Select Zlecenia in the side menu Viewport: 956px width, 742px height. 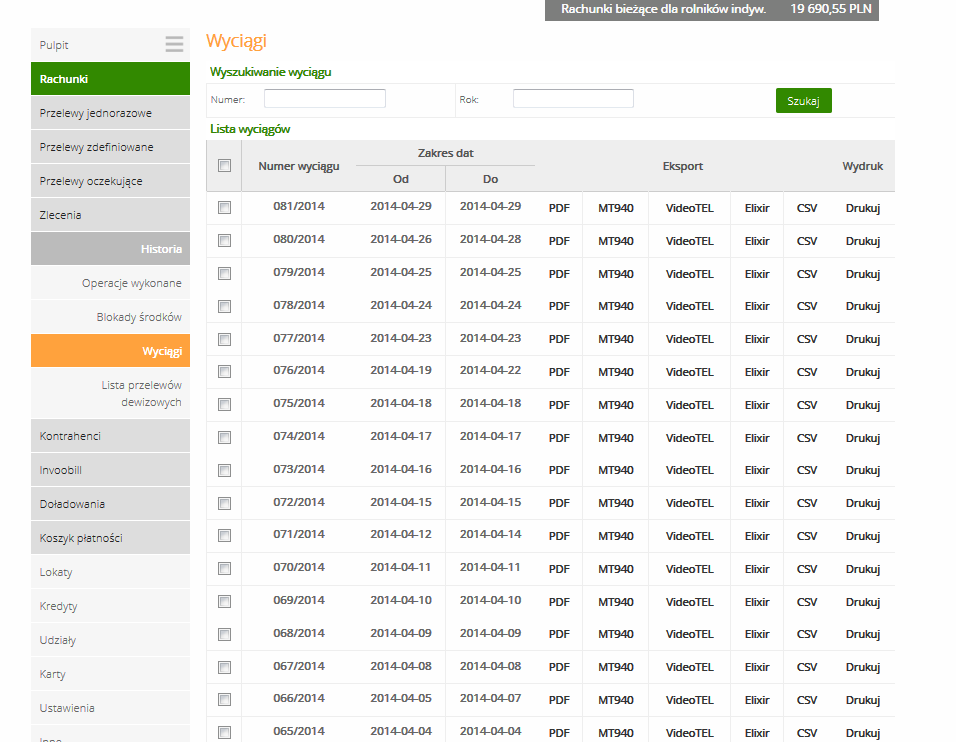[x=110, y=215]
